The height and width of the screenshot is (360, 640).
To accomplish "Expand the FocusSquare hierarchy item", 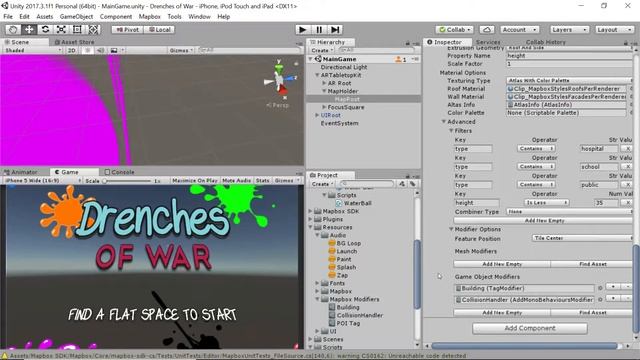I will coord(324,107).
